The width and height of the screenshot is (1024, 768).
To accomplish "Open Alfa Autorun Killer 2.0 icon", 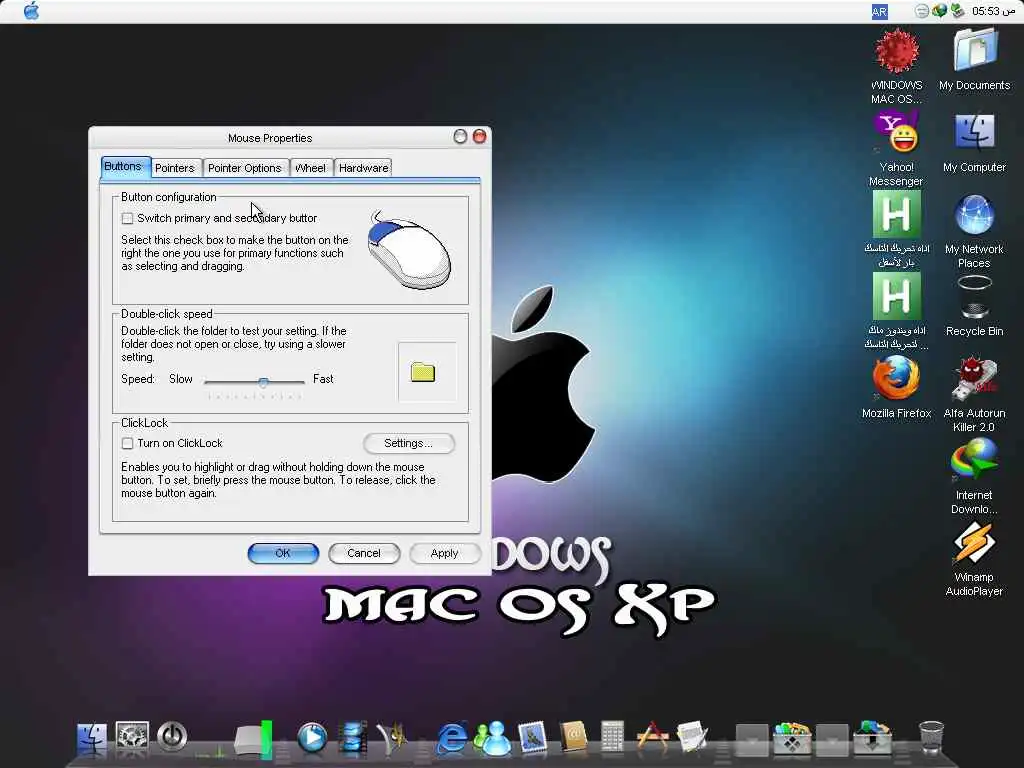I will click(974, 394).
